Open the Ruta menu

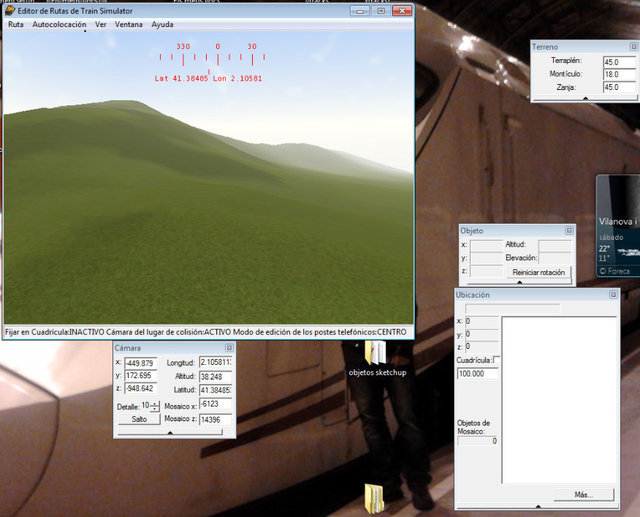[15, 23]
